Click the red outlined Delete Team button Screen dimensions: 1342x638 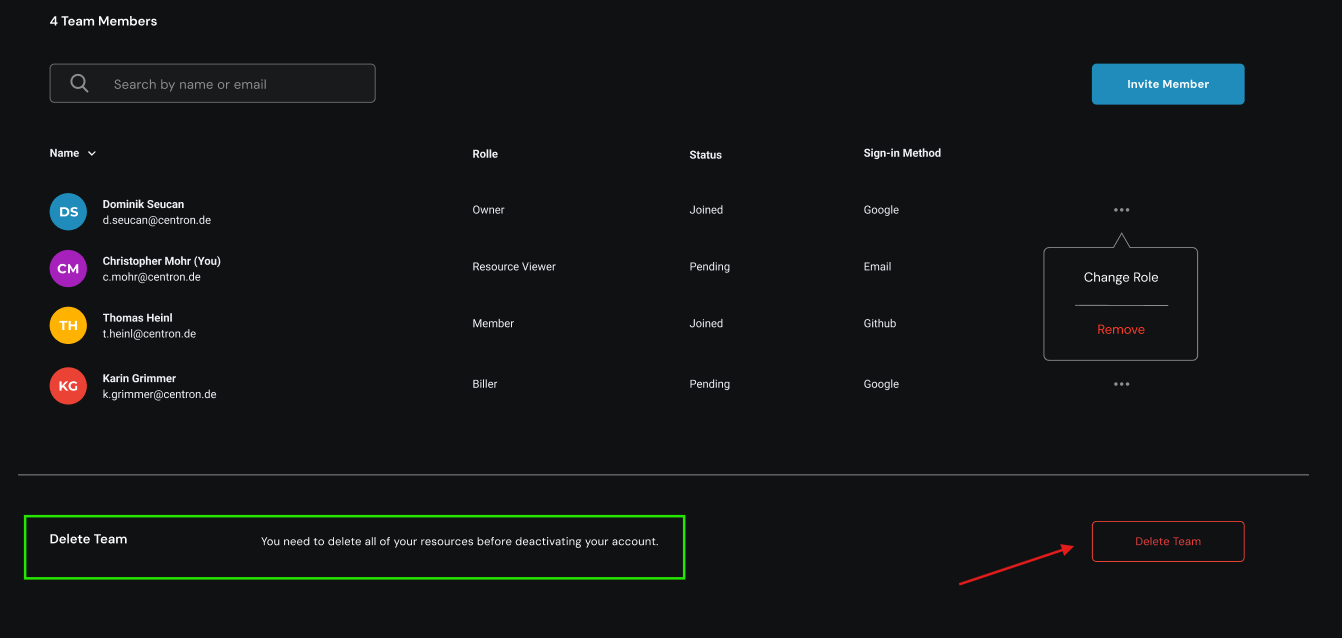pyautogui.click(x=1167, y=541)
